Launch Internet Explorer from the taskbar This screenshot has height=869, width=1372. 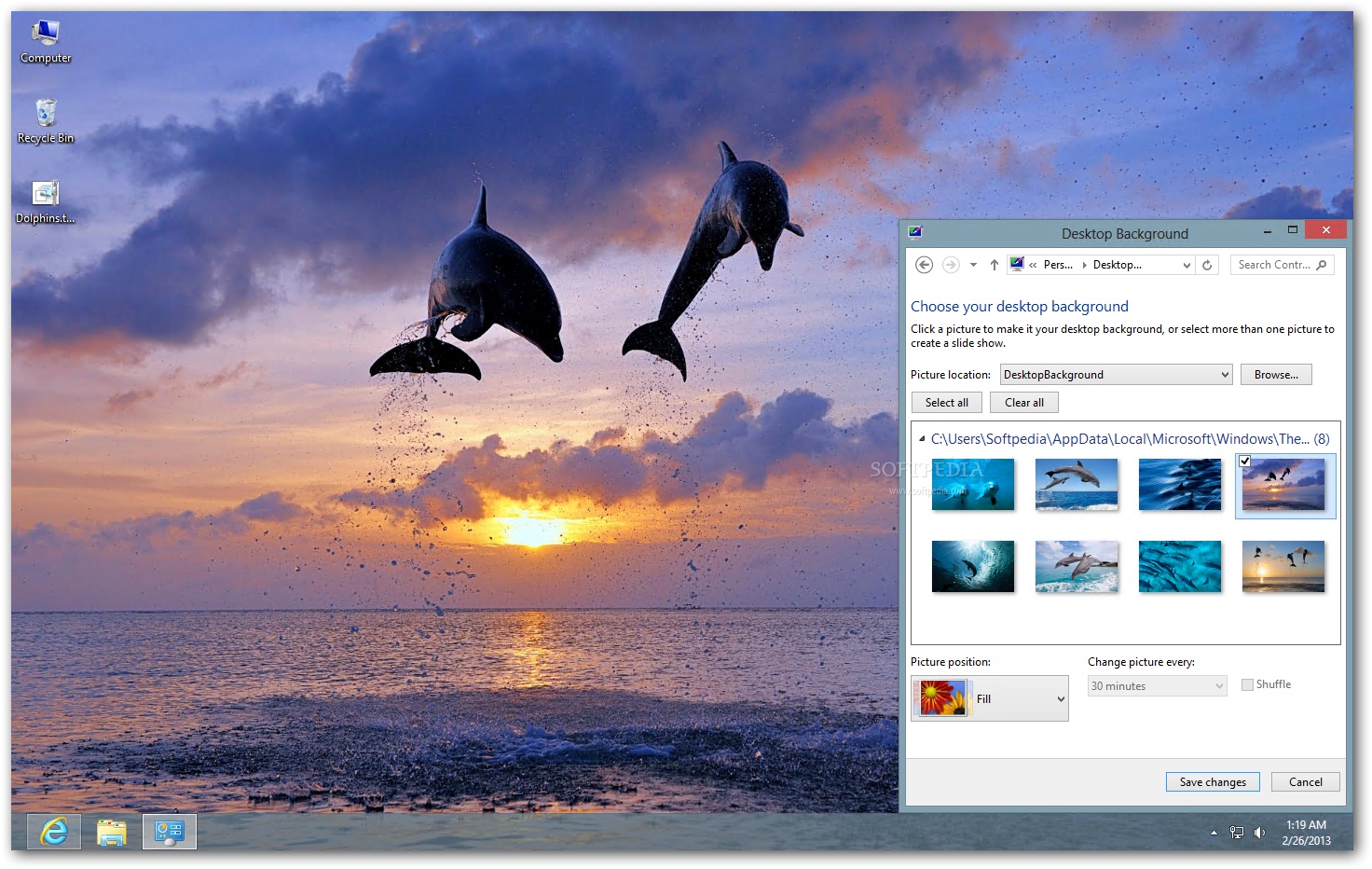[54, 832]
